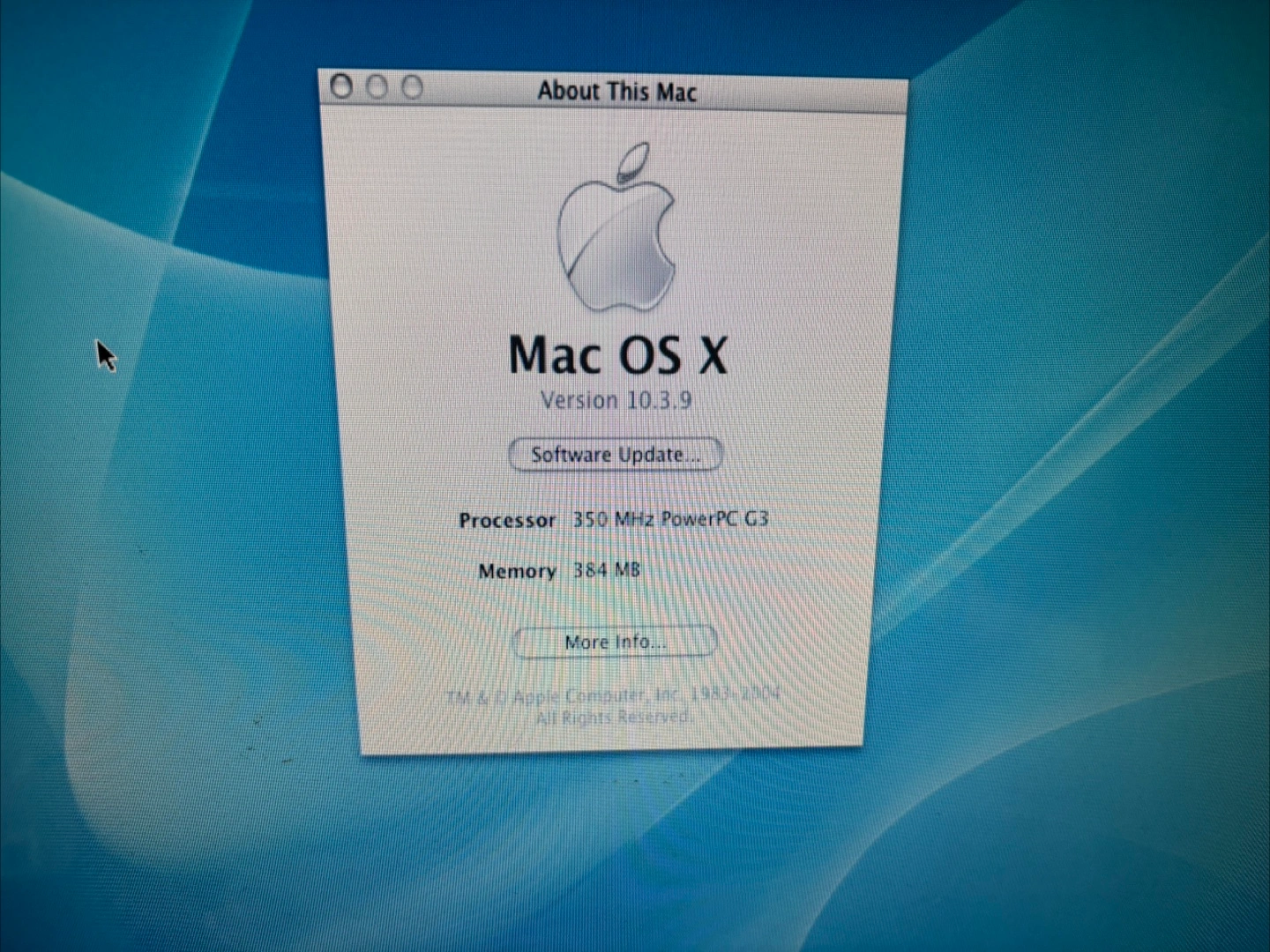Click the About This Mac title bar
Screen dimensions: 1270x952
(x=614, y=91)
